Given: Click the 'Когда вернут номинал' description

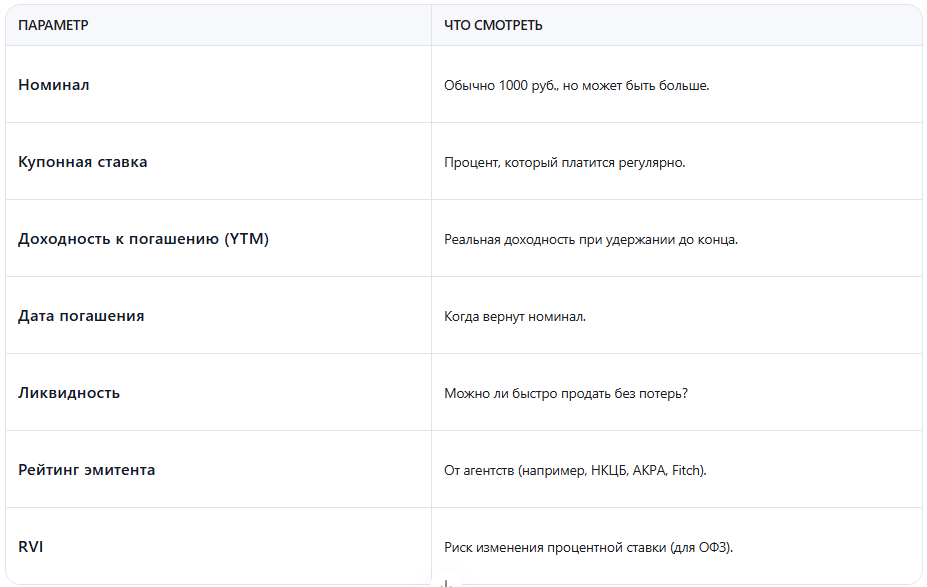Looking at the screenshot, I should pos(515,317).
